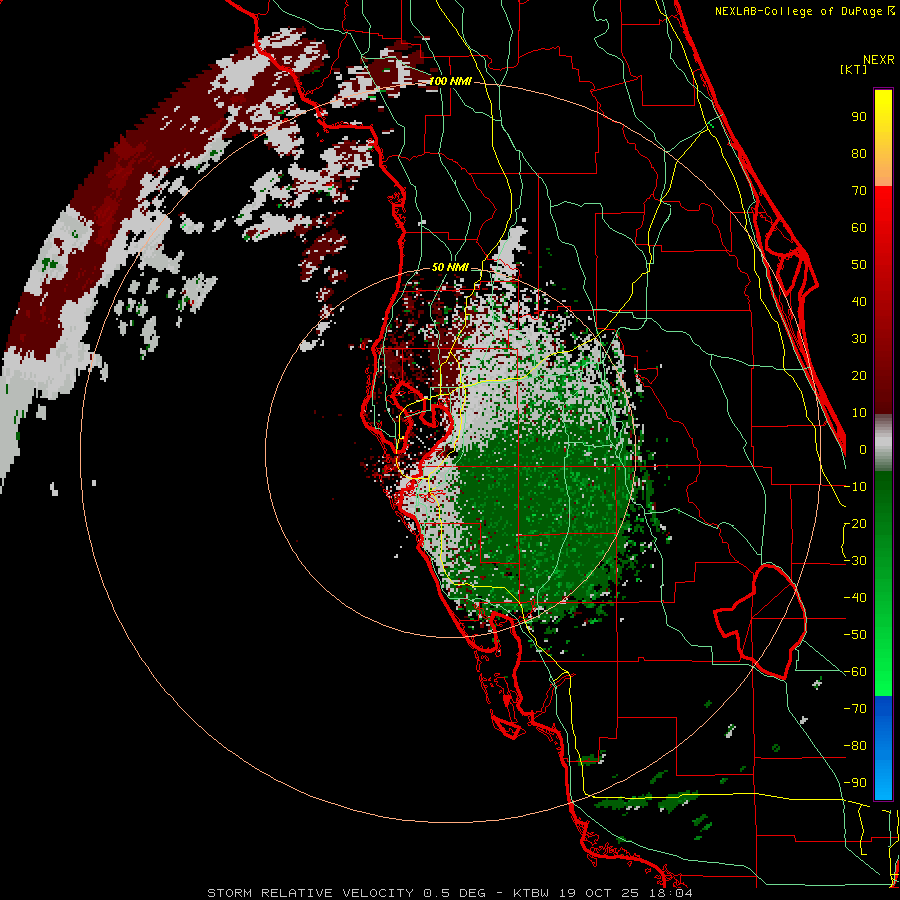Pick the blue segment of the color bar
The image size is (900, 900).
[883, 747]
